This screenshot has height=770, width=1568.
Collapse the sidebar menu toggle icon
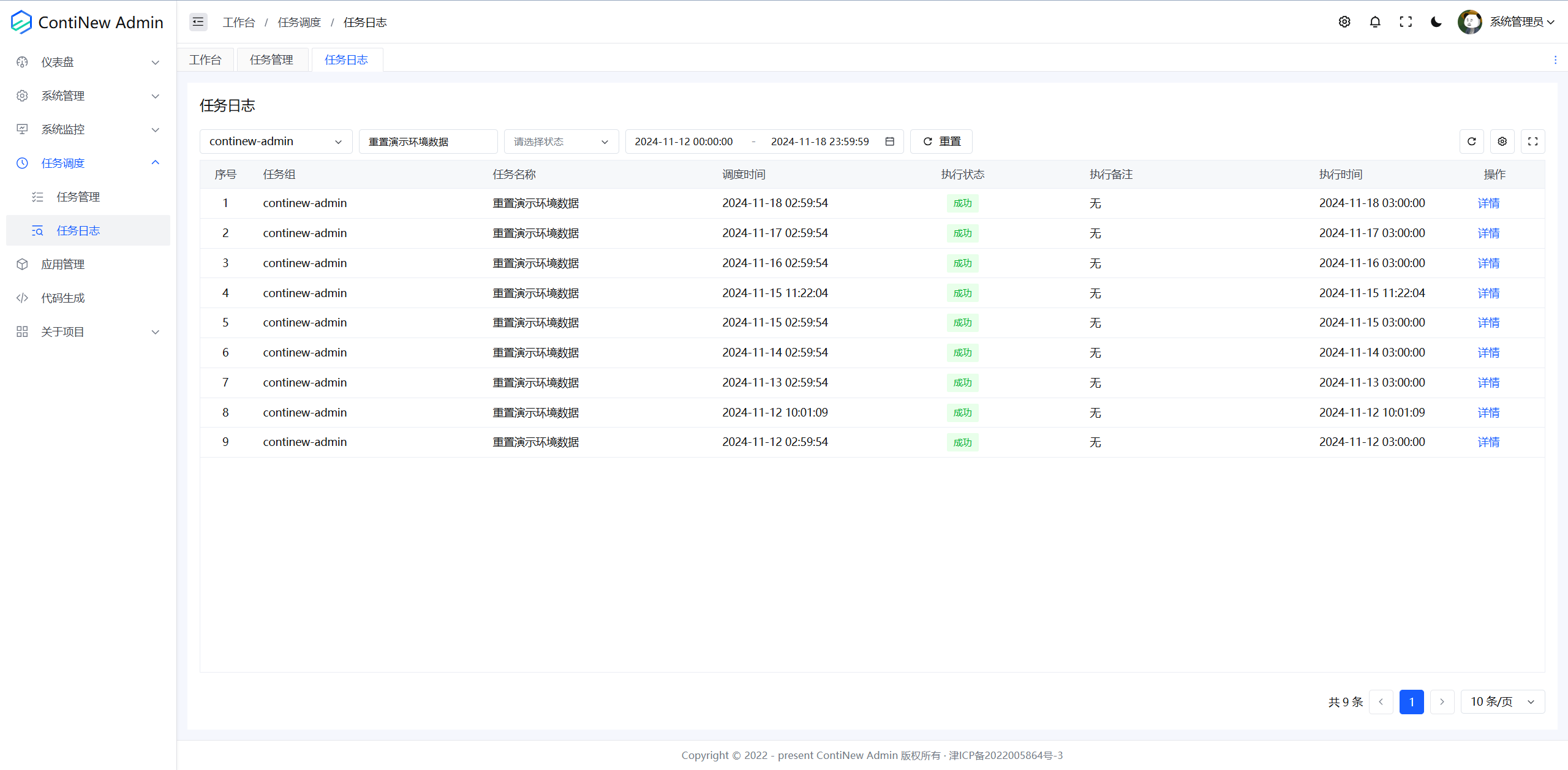[198, 22]
